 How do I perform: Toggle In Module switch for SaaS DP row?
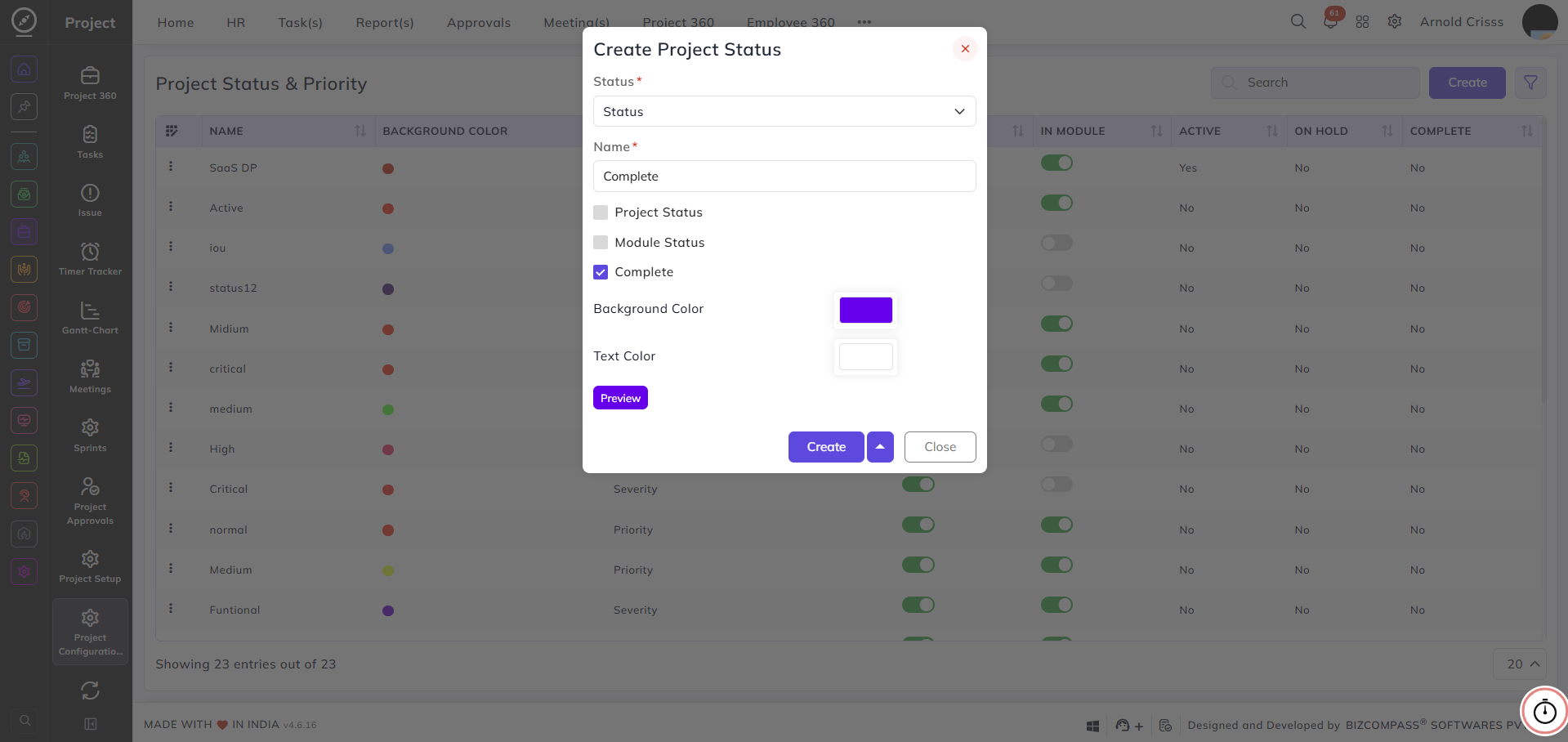click(x=1057, y=163)
